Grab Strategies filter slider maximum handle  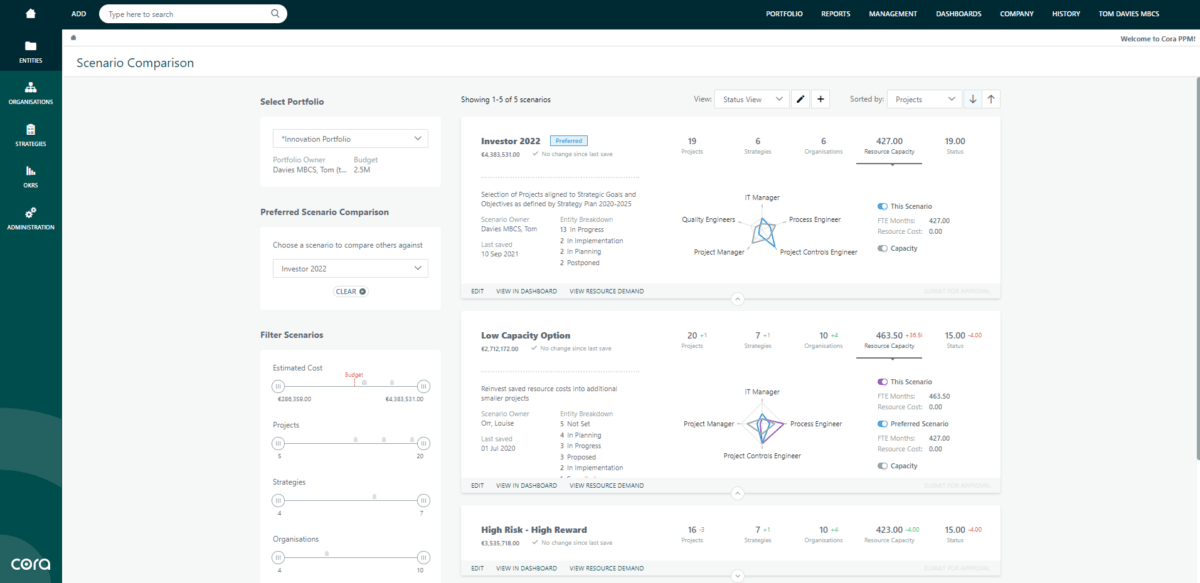[x=423, y=500]
